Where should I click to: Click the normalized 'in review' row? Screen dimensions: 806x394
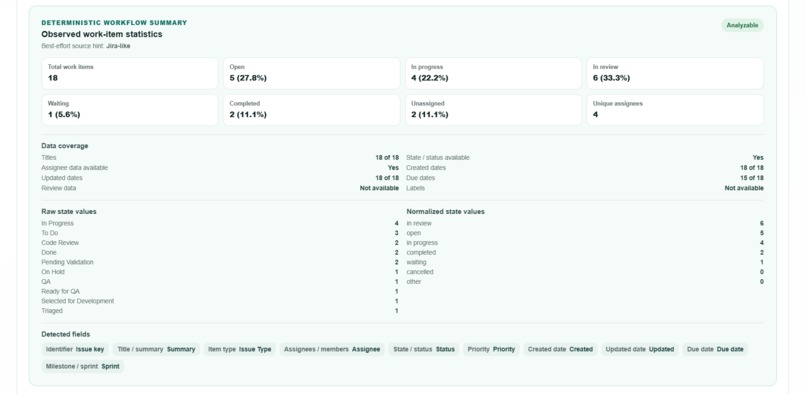coord(585,223)
